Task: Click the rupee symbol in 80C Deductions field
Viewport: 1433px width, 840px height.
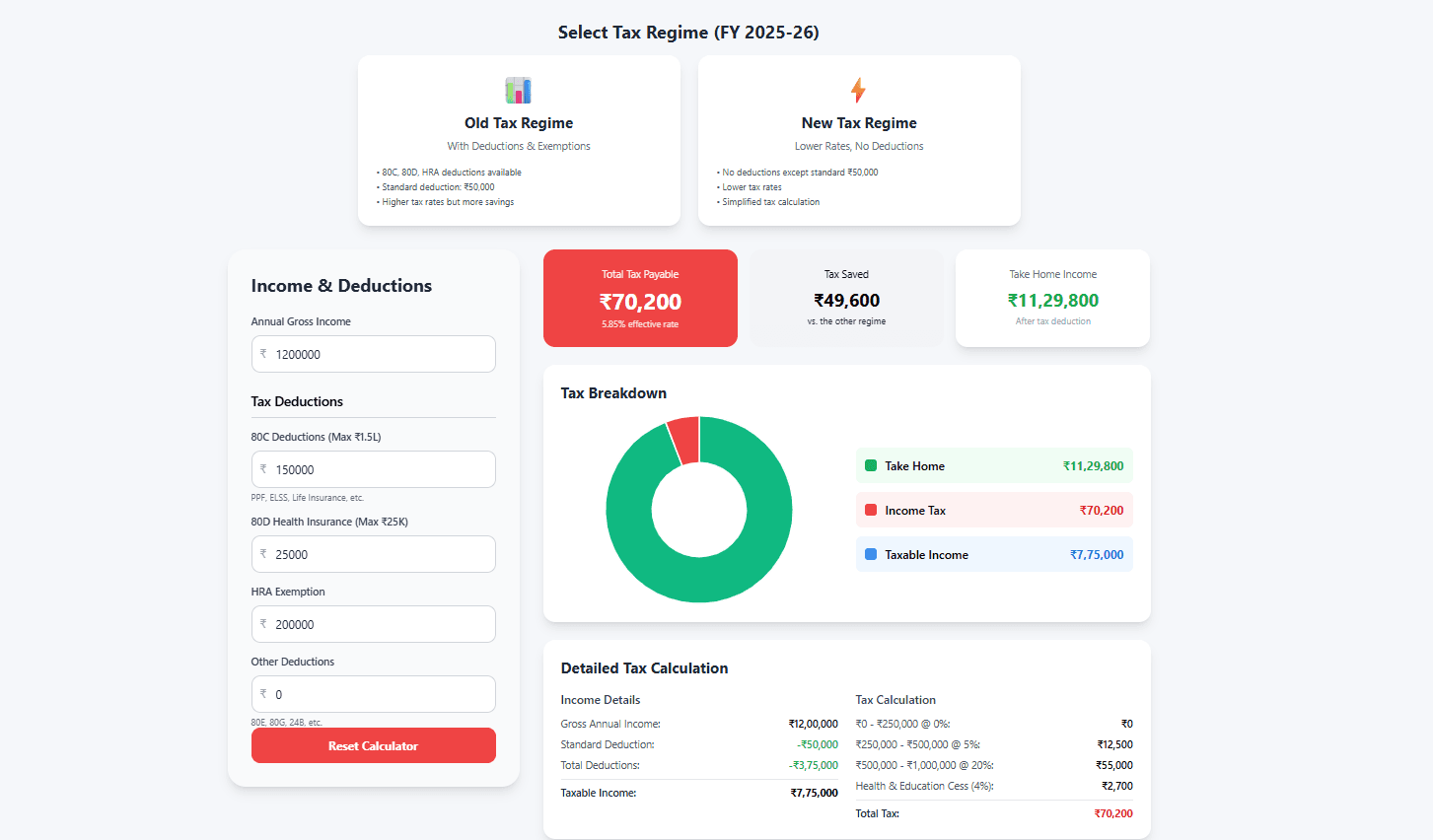Action: tap(262, 469)
